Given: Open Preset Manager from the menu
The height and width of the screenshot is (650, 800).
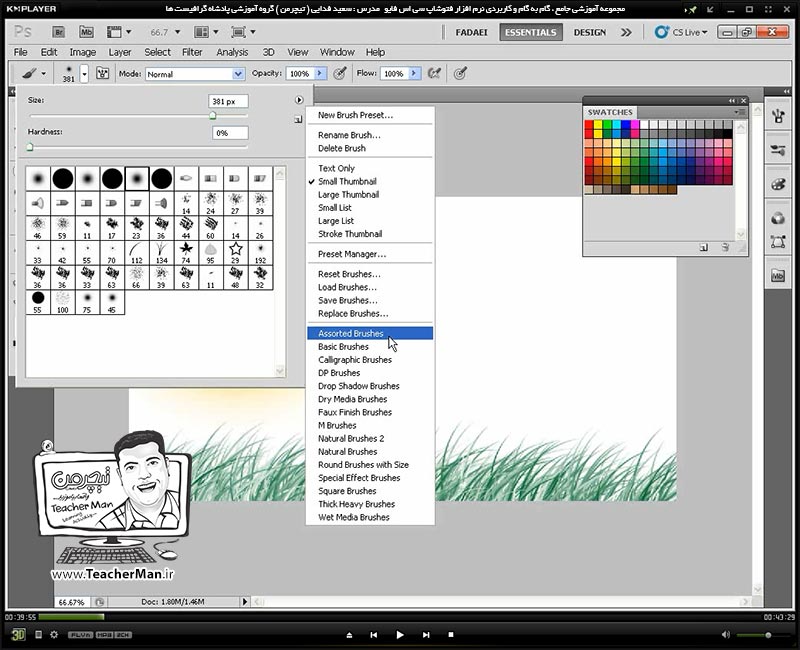Looking at the screenshot, I should [370, 254].
